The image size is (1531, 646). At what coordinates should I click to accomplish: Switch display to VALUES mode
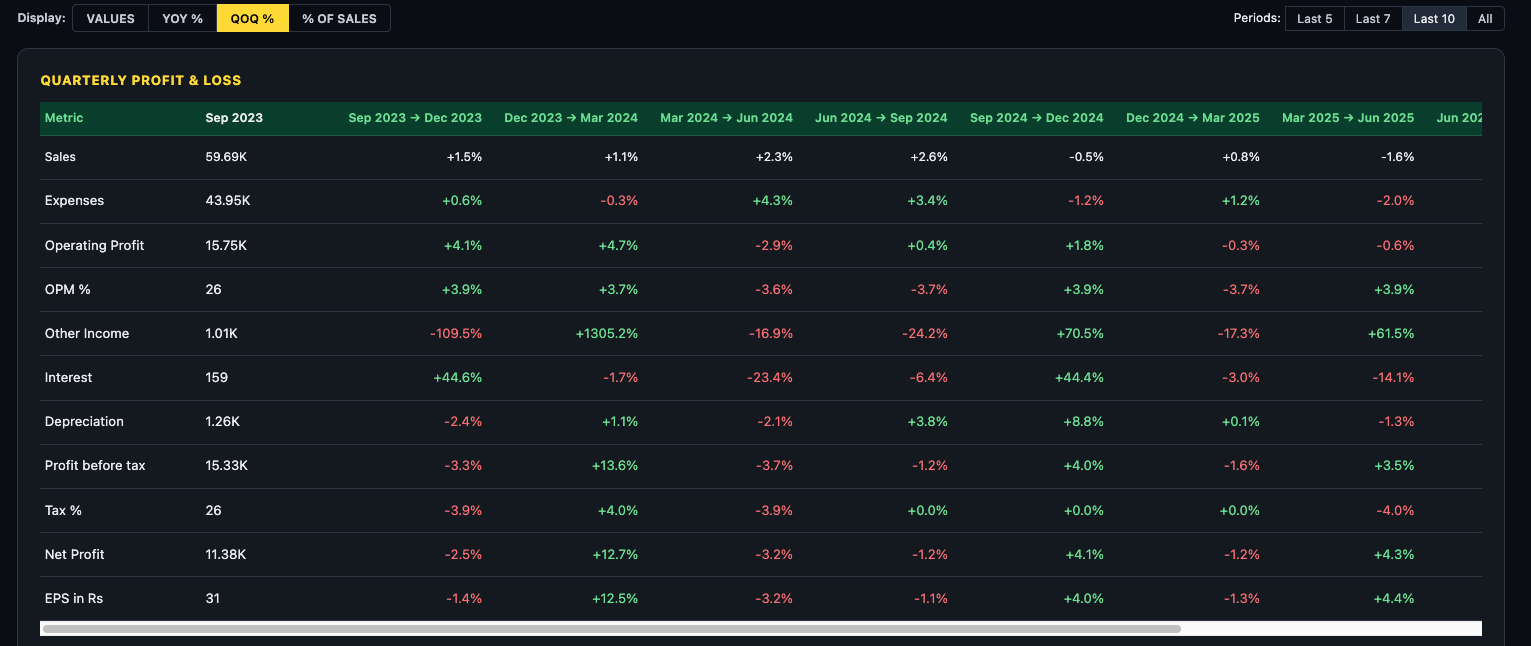point(109,17)
